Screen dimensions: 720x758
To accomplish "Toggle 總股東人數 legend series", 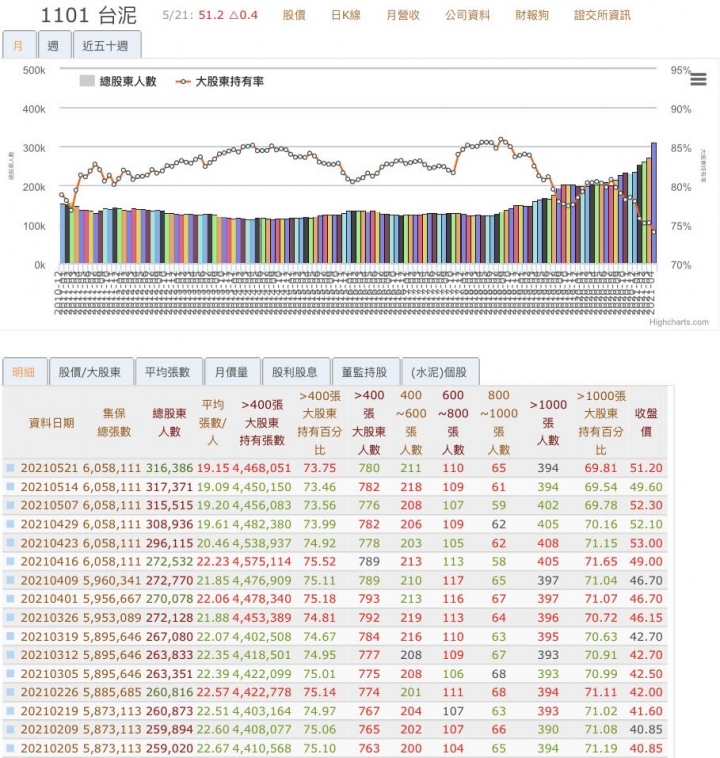I will [x=118, y=81].
